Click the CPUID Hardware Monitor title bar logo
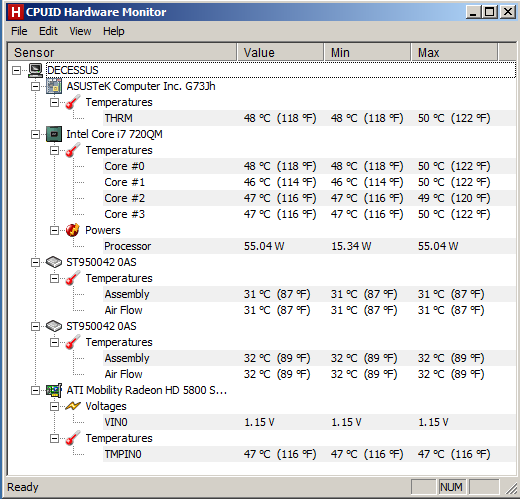The image size is (520, 499). pos(16,12)
